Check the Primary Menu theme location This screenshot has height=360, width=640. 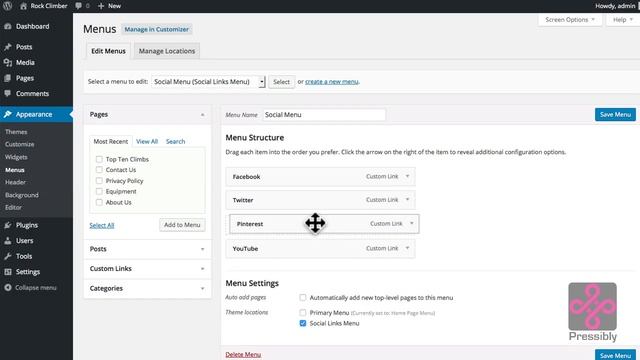point(302,313)
